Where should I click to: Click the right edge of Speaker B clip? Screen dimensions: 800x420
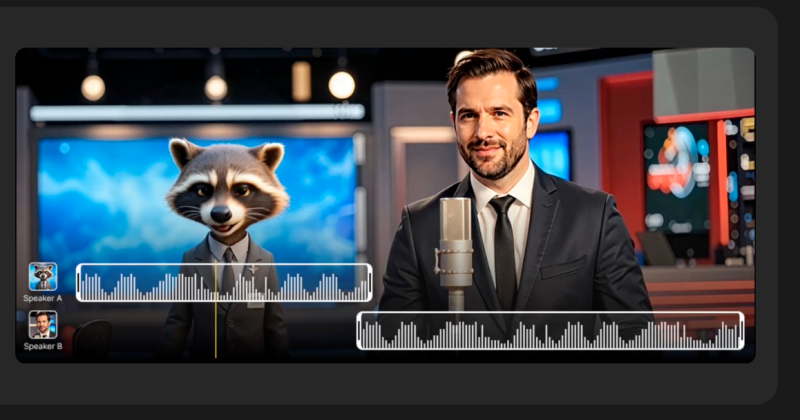[x=742, y=331]
